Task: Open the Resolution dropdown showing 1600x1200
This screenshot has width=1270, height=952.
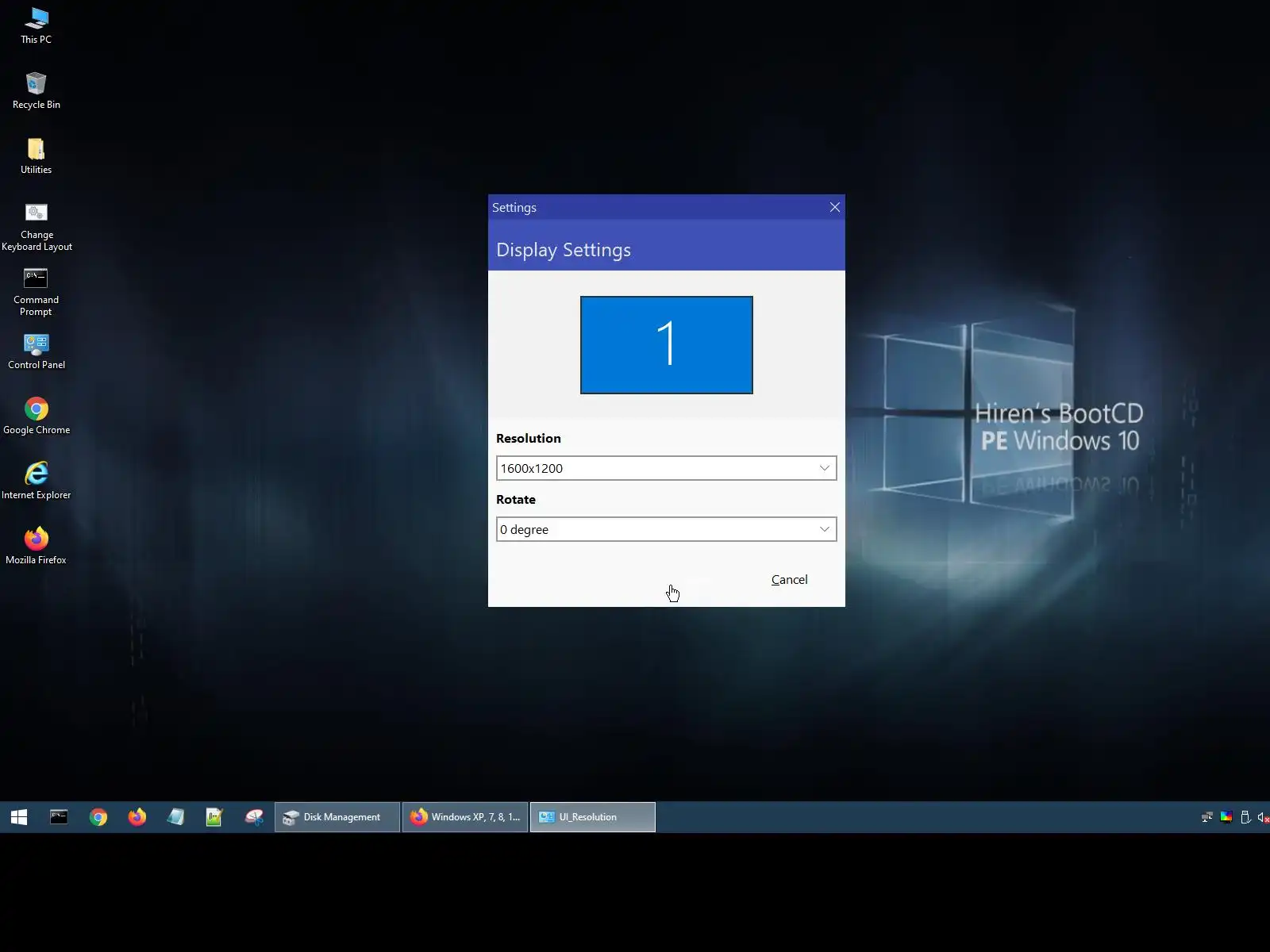Action: point(667,468)
